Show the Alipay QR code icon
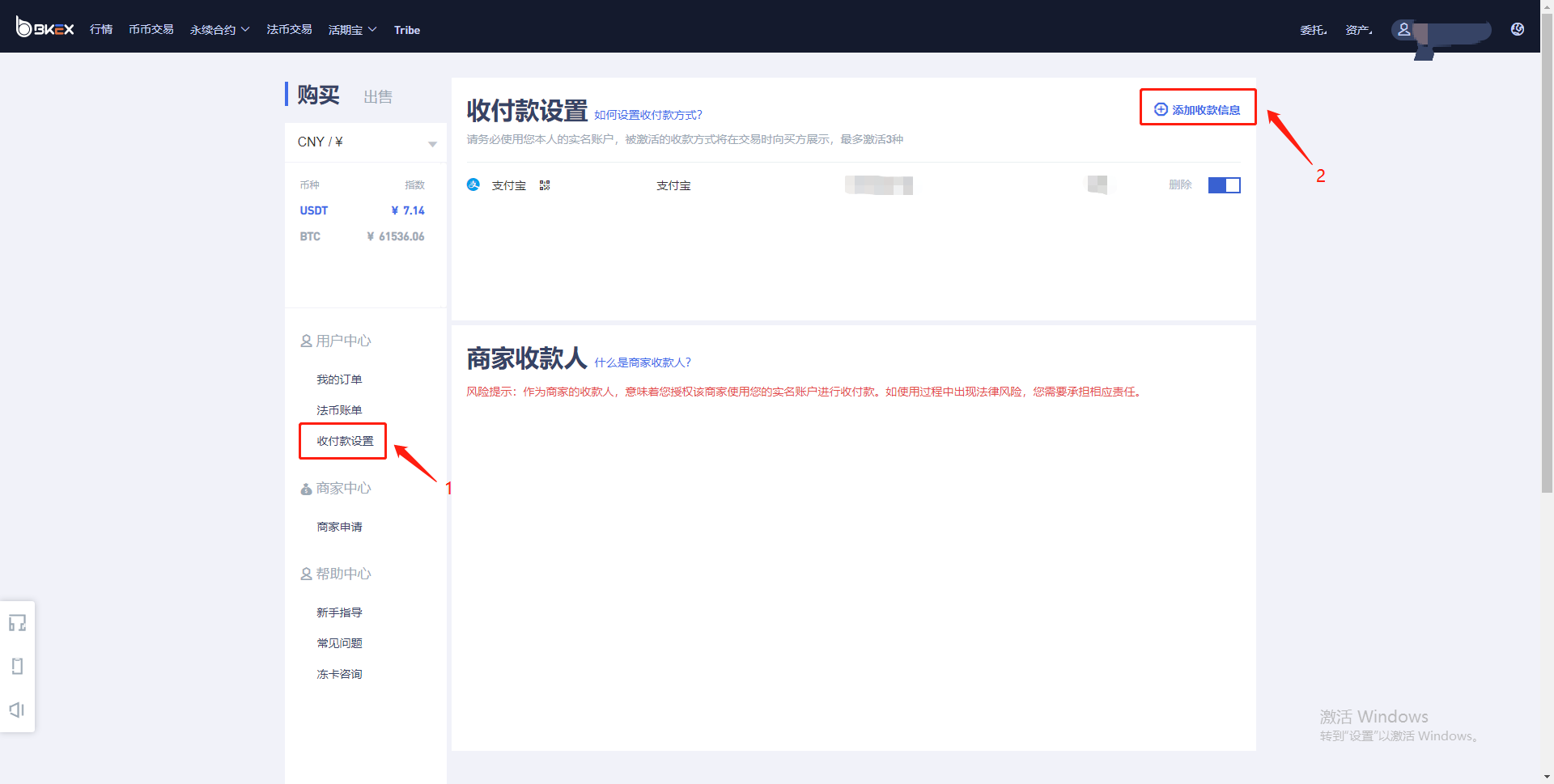Screen dimensions: 1554x784 (545, 185)
